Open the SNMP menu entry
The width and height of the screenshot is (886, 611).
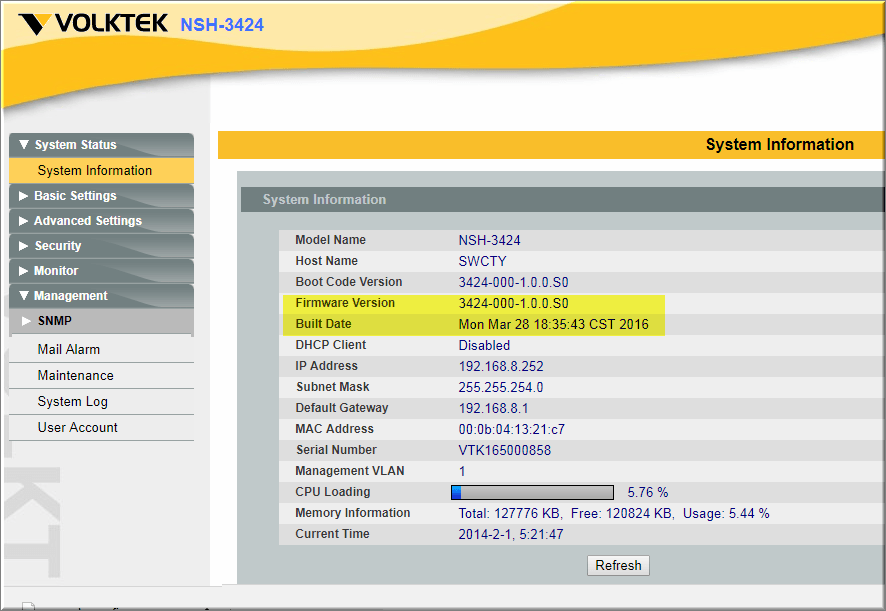coord(101,320)
